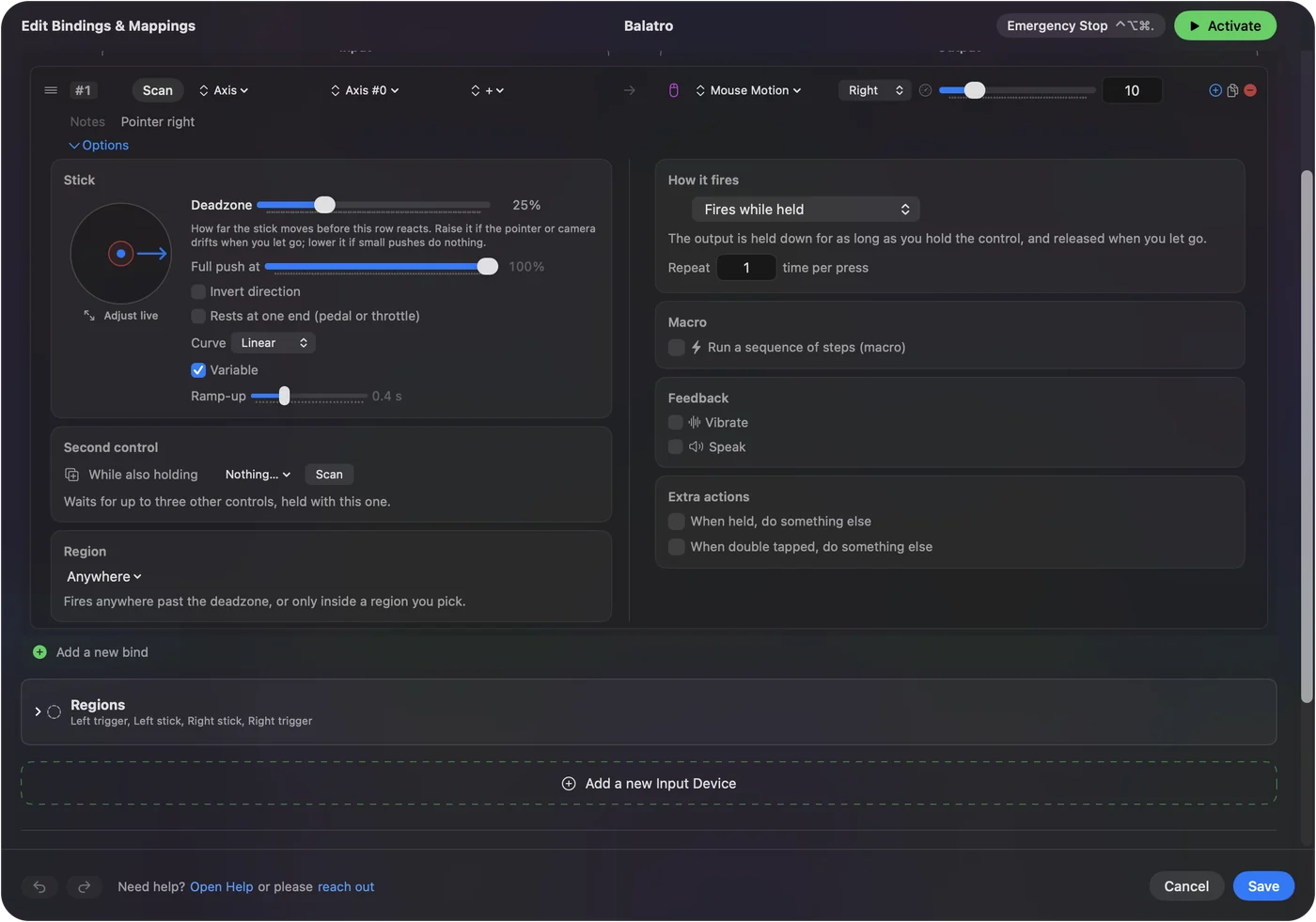Turn on Vibrate feedback
This screenshot has width=1316, height=922.
tap(676, 423)
